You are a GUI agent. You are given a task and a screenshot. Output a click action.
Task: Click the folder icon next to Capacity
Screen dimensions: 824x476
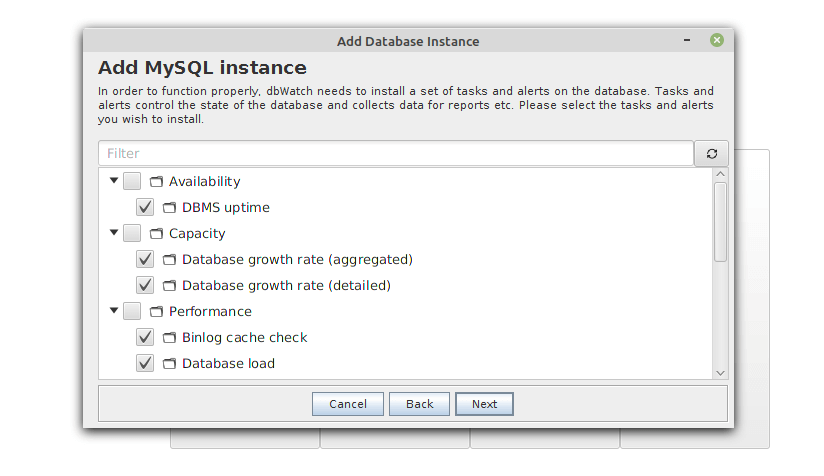pos(156,234)
